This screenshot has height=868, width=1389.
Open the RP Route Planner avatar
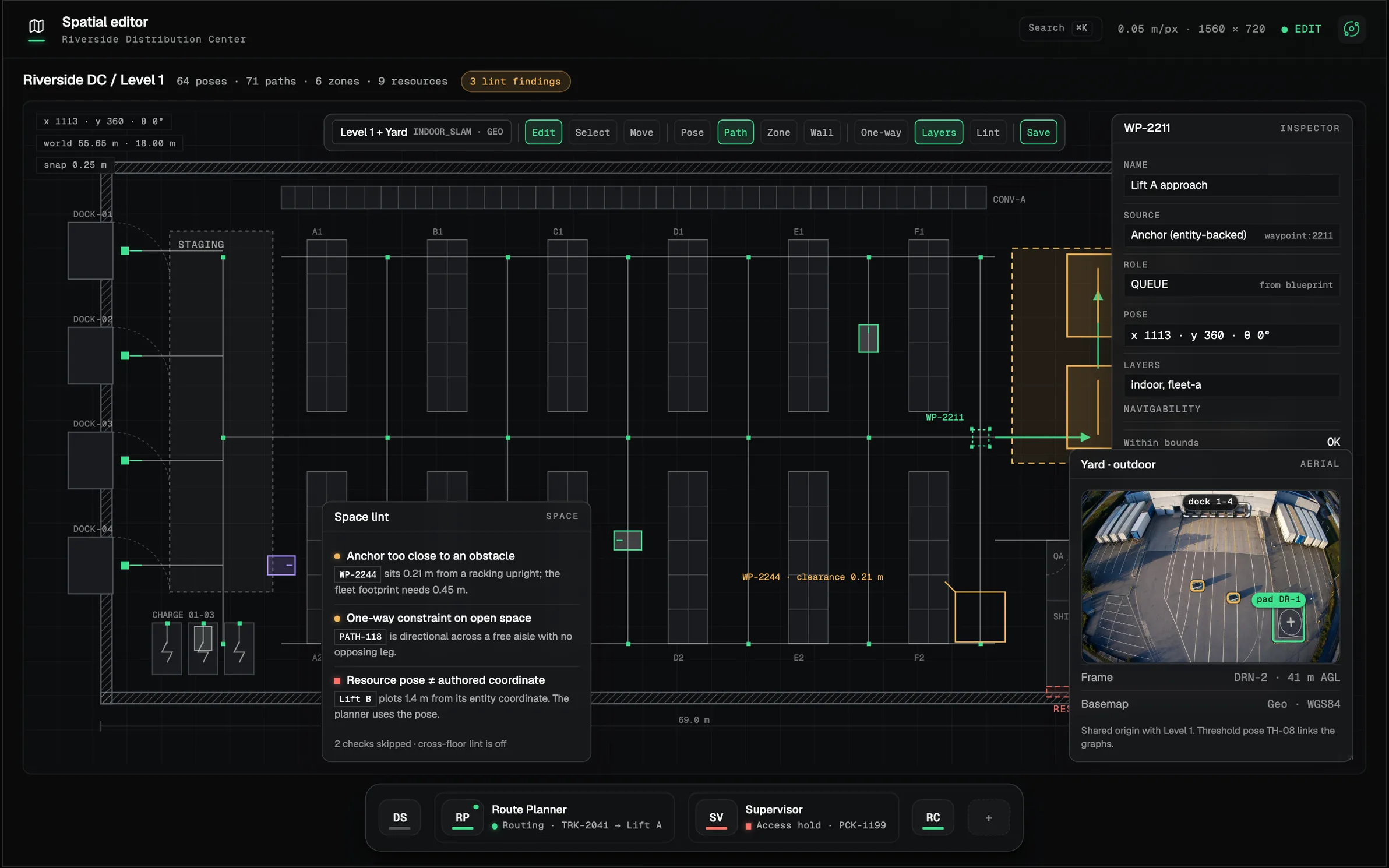tap(462, 817)
